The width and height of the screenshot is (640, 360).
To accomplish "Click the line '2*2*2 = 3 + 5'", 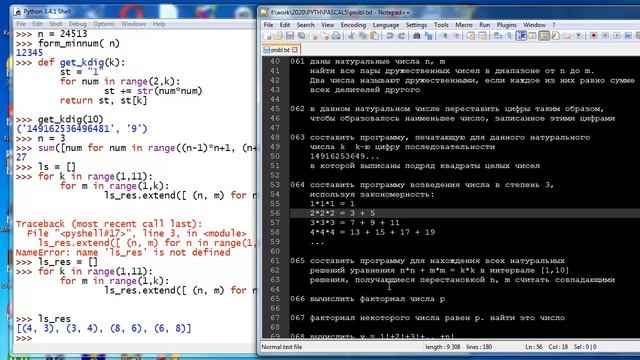I will click(342, 213).
